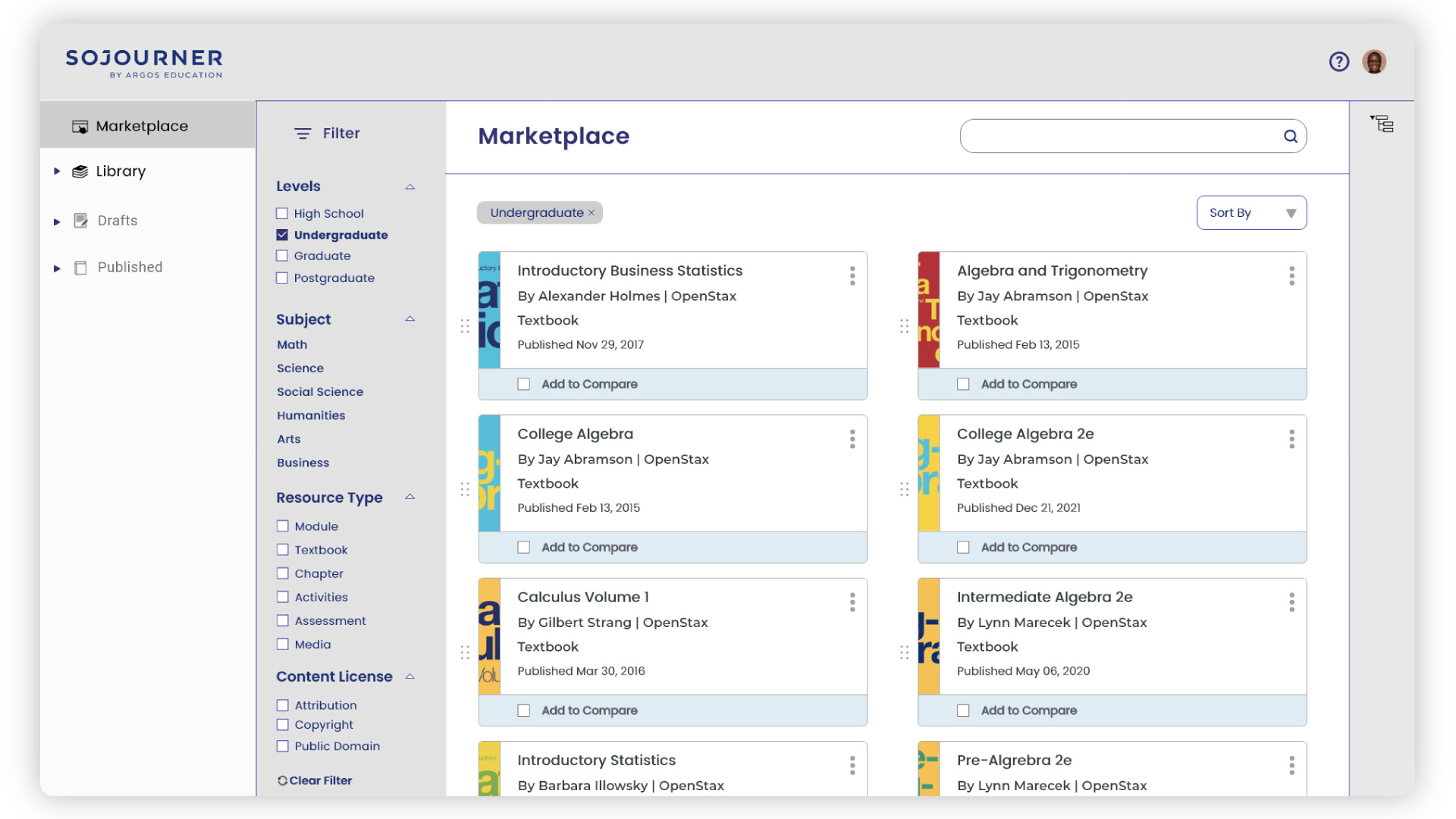Collapse the Subject filter section
The image size is (1456, 819).
pyautogui.click(x=410, y=319)
